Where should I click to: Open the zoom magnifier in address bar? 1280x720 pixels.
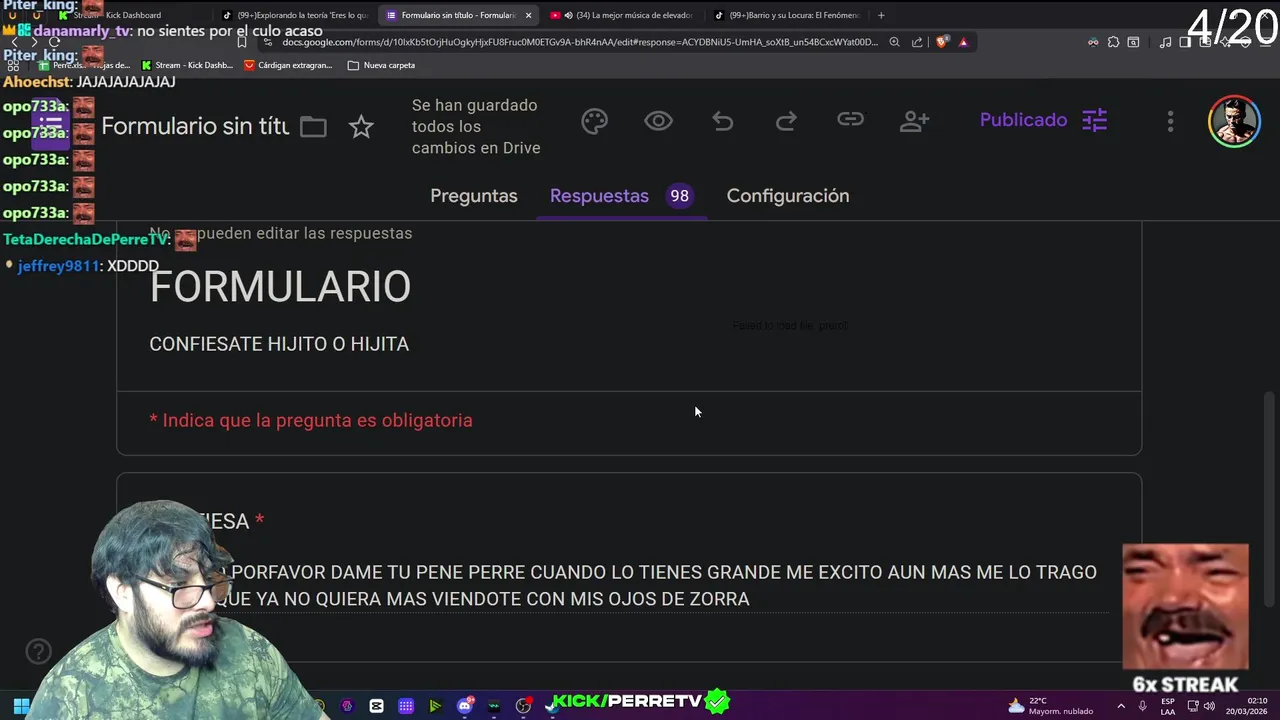[894, 42]
